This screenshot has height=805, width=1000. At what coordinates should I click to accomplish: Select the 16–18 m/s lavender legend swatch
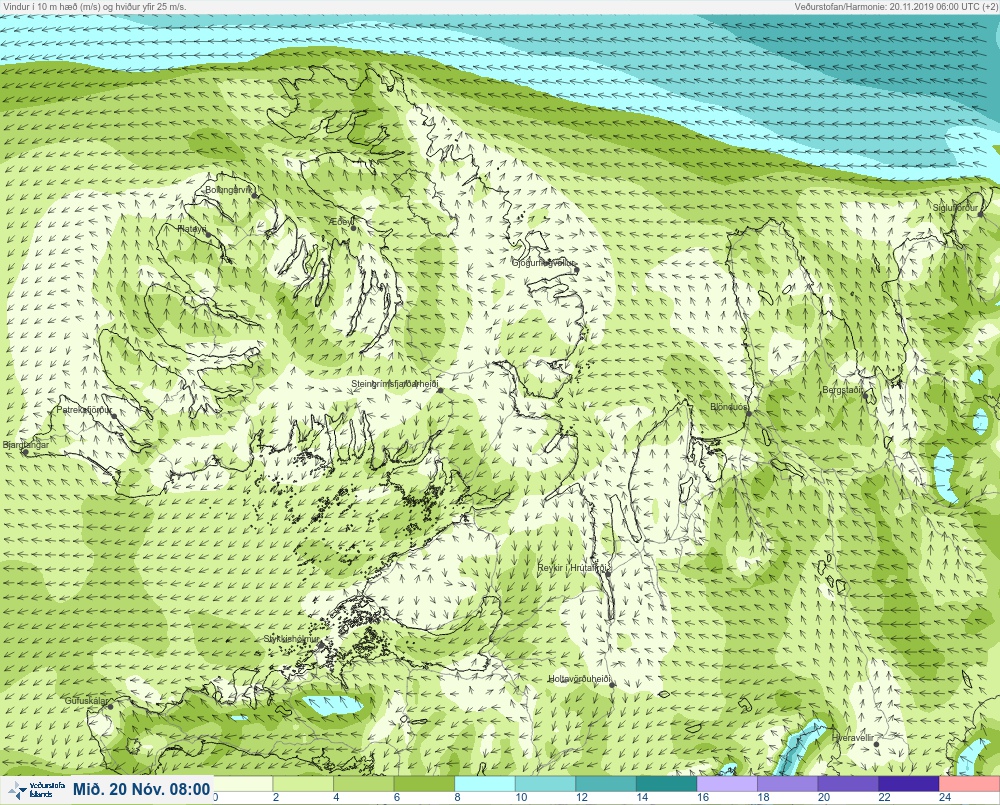pos(727,783)
